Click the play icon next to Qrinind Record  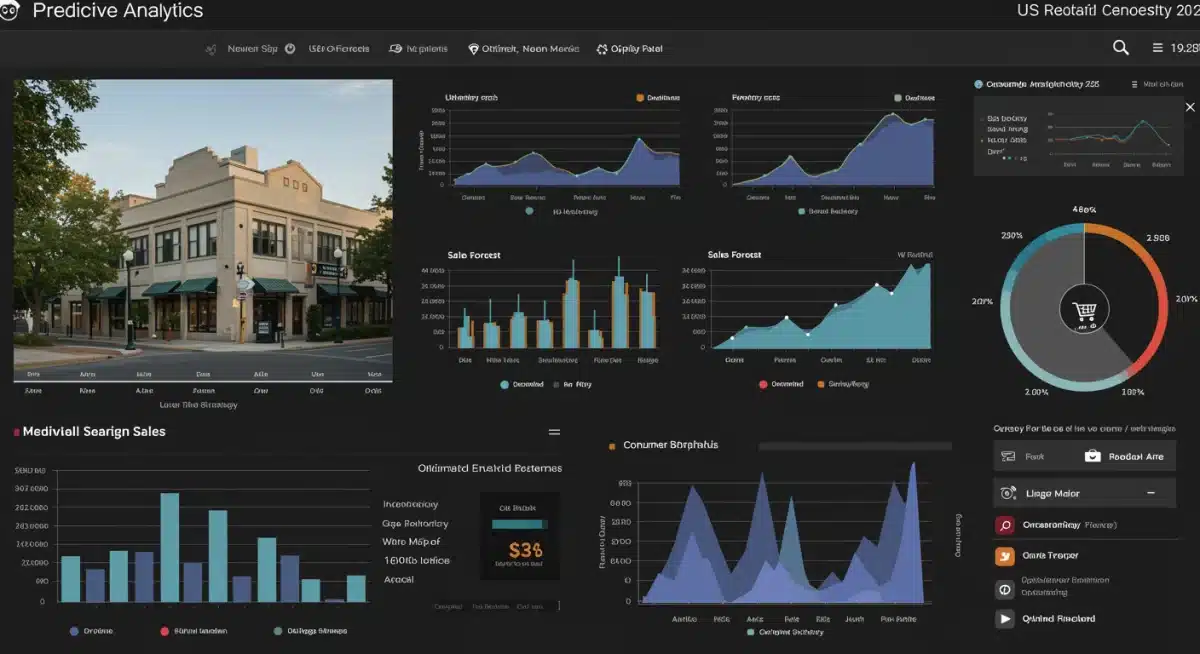click(x=1004, y=618)
